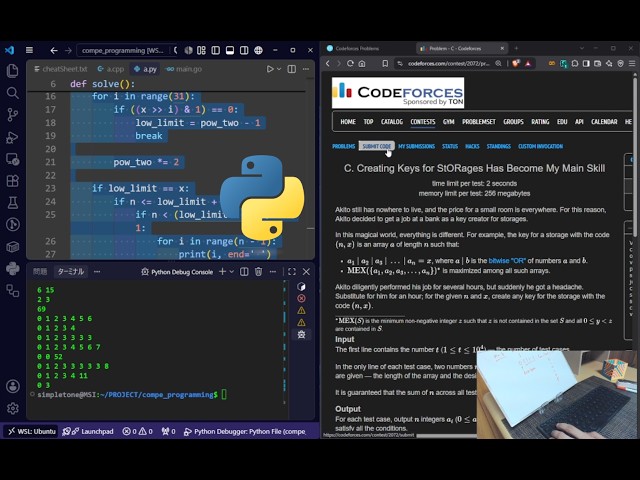Image resolution: width=640 pixels, height=480 pixels.
Task: Click the VS Code command center search box
Action: 127,50
